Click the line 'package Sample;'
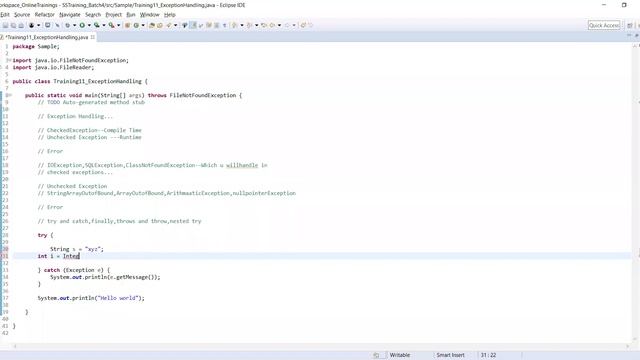Image resolution: width=640 pixels, height=360 pixels. coord(36,47)
